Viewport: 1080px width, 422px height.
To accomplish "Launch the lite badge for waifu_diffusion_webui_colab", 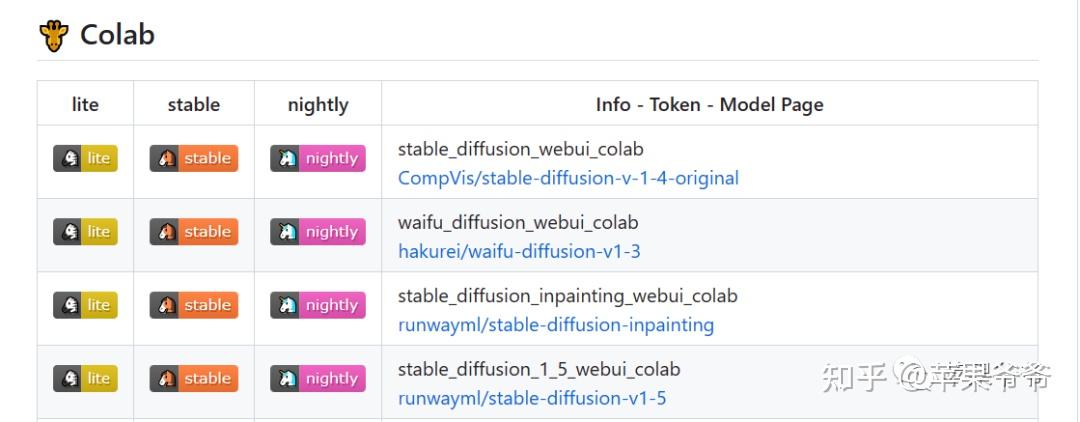I will point(85,231).
